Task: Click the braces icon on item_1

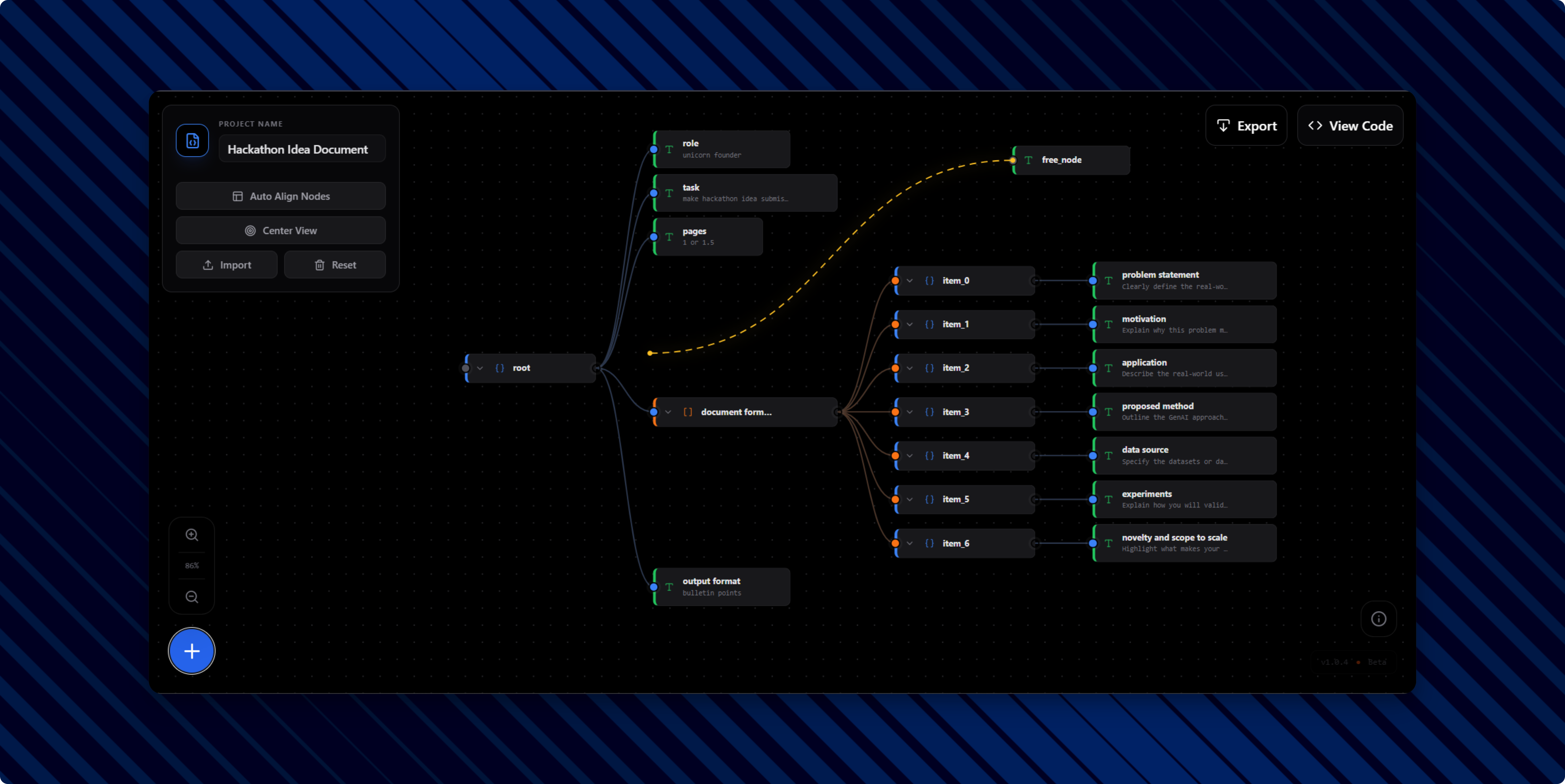Action: point(929,324)
